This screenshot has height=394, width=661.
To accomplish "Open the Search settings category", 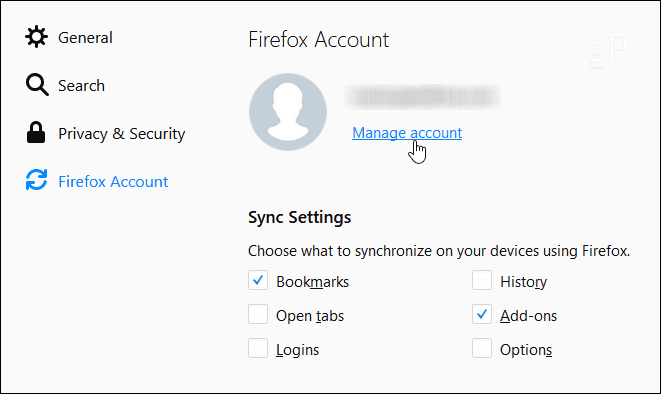I will tap(81, 86).
